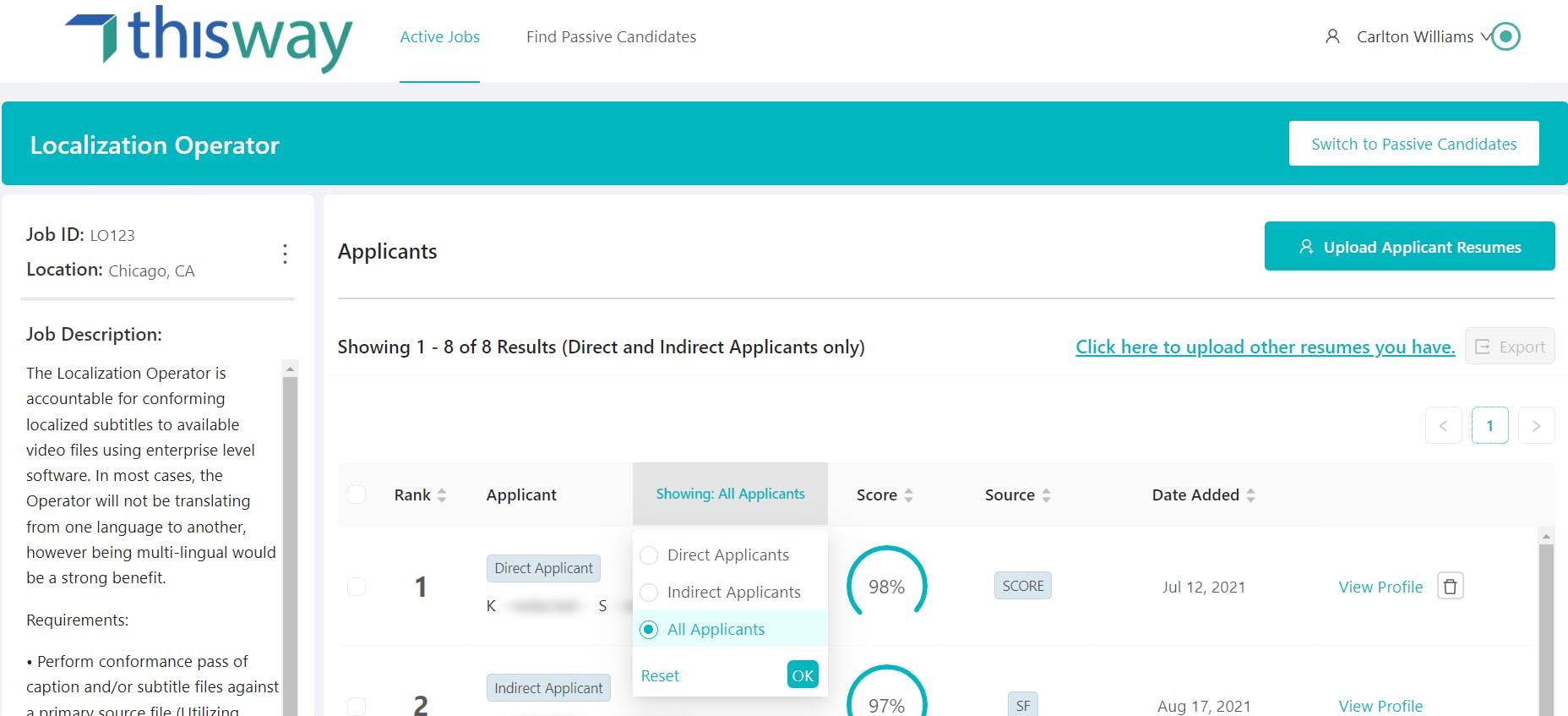View Profile of the Jul 12, 2021 applicant
1568x716 pixels.
pos(1380,587)
